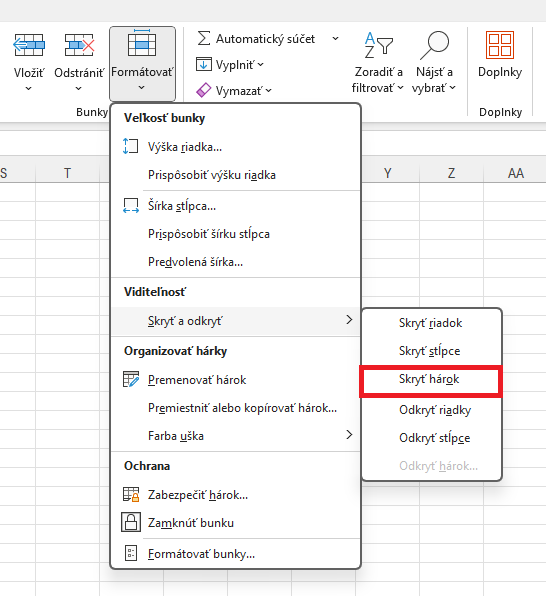Viewport: 546px width, 596px height.
Task: Click the Premenovať hárok rename icon
Action: click(131, 379)
